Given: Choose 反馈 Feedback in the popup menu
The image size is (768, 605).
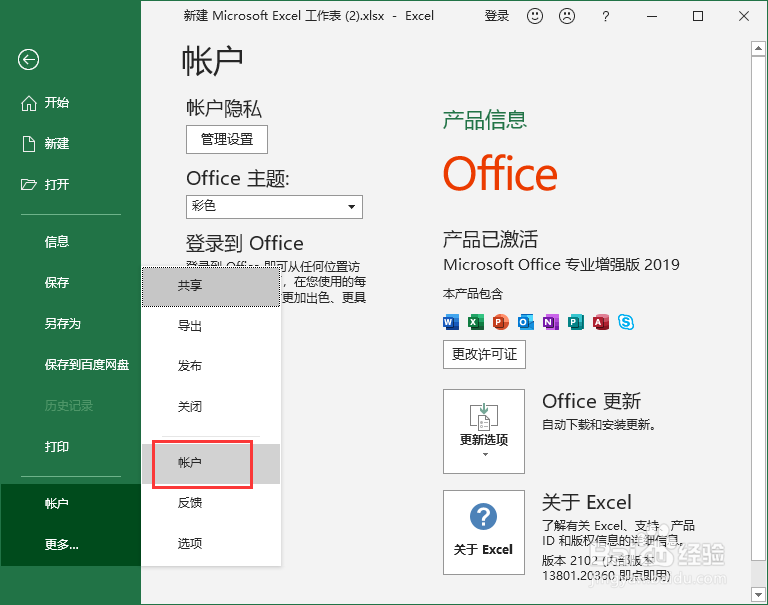Looking at the screenshot, I should pyautogui.click(x=211, y=503).
